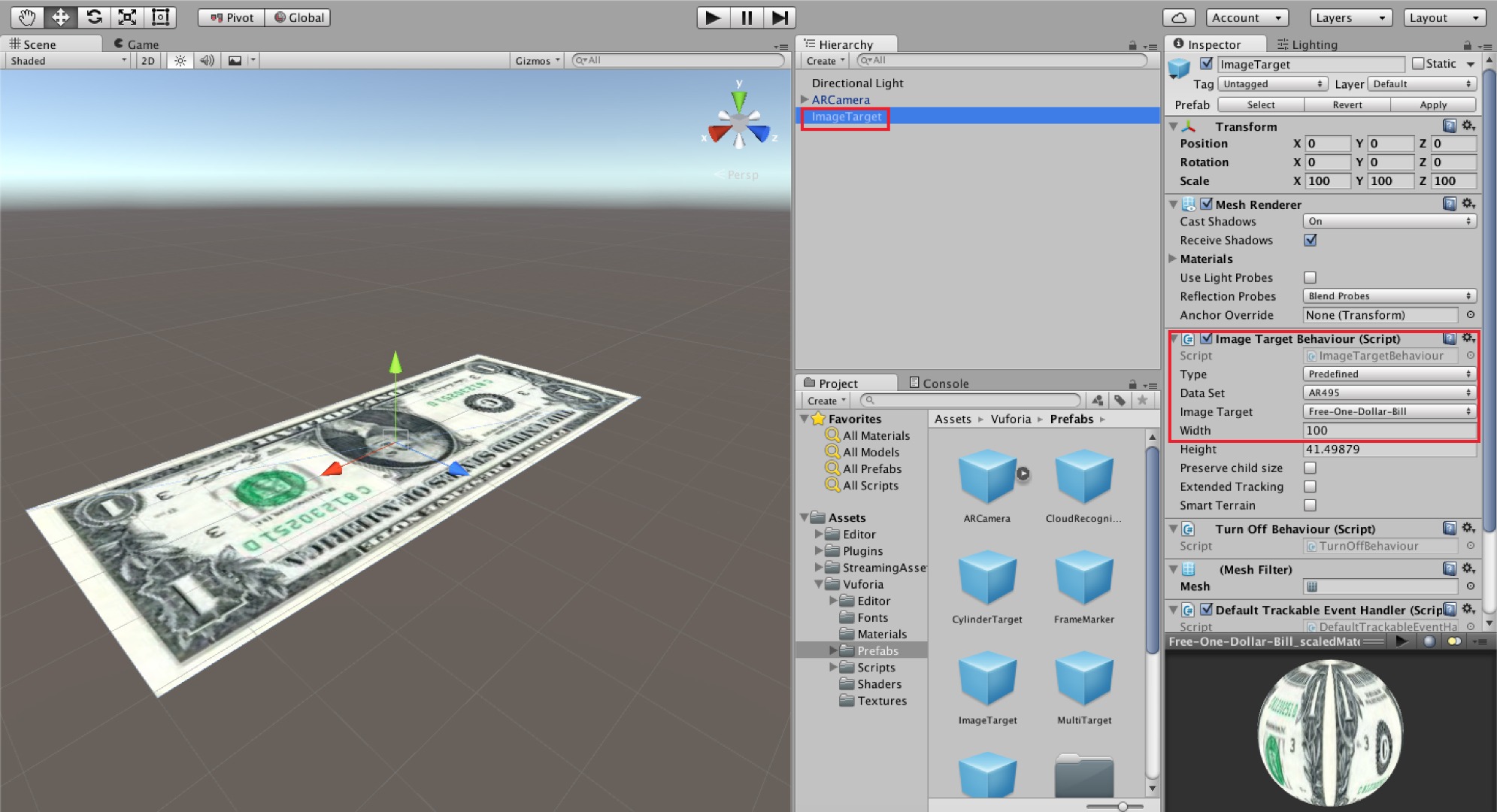Toggle scene audio speaker icon
1497x812 pixels.
207,61
